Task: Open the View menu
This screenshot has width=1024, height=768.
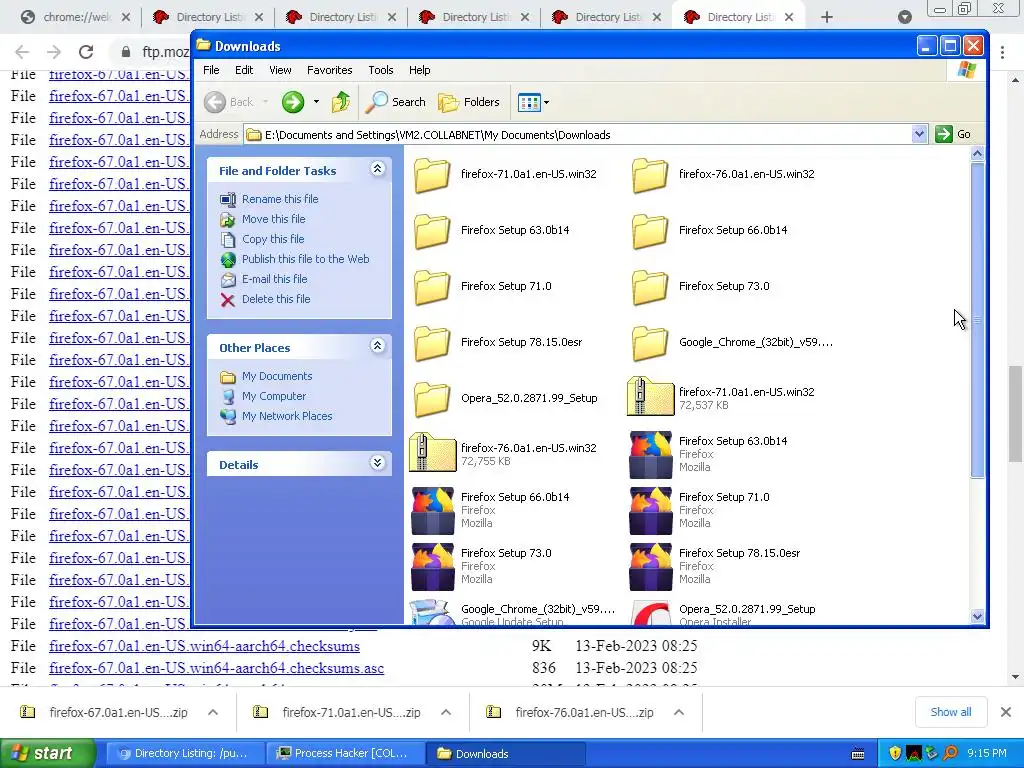Action: tap(280, 70)
